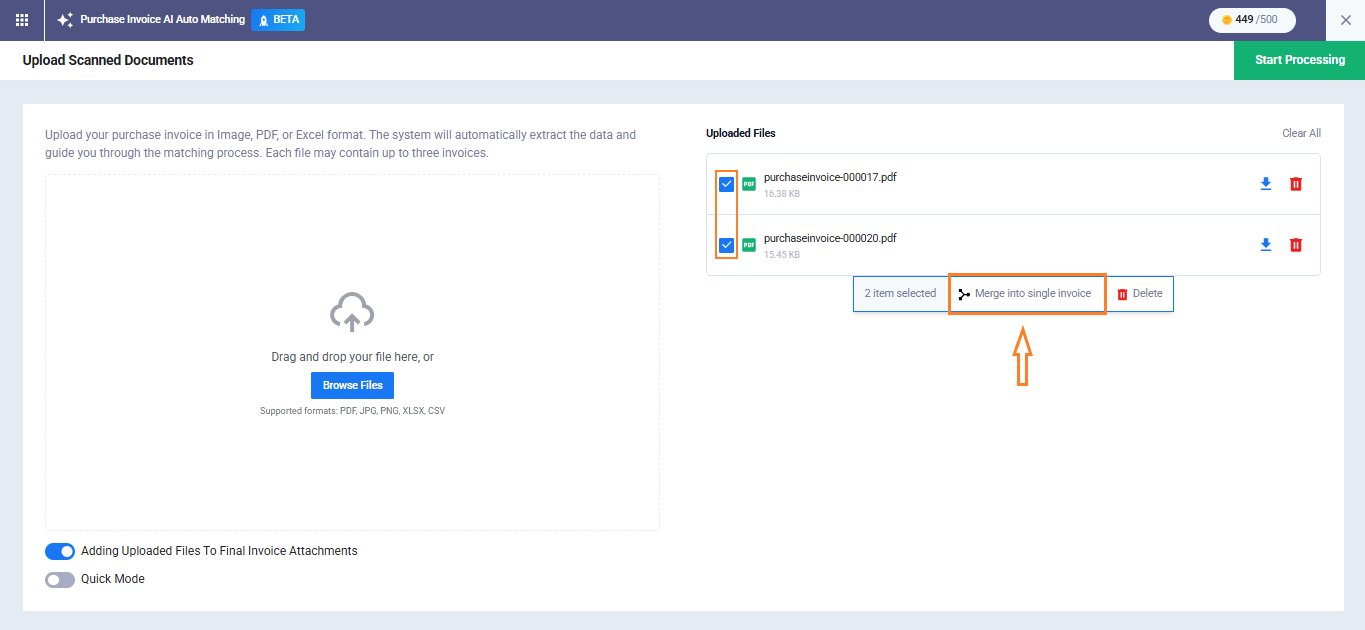Disable Adding Uploaded Files To Final Invoice Attachments

60,551
